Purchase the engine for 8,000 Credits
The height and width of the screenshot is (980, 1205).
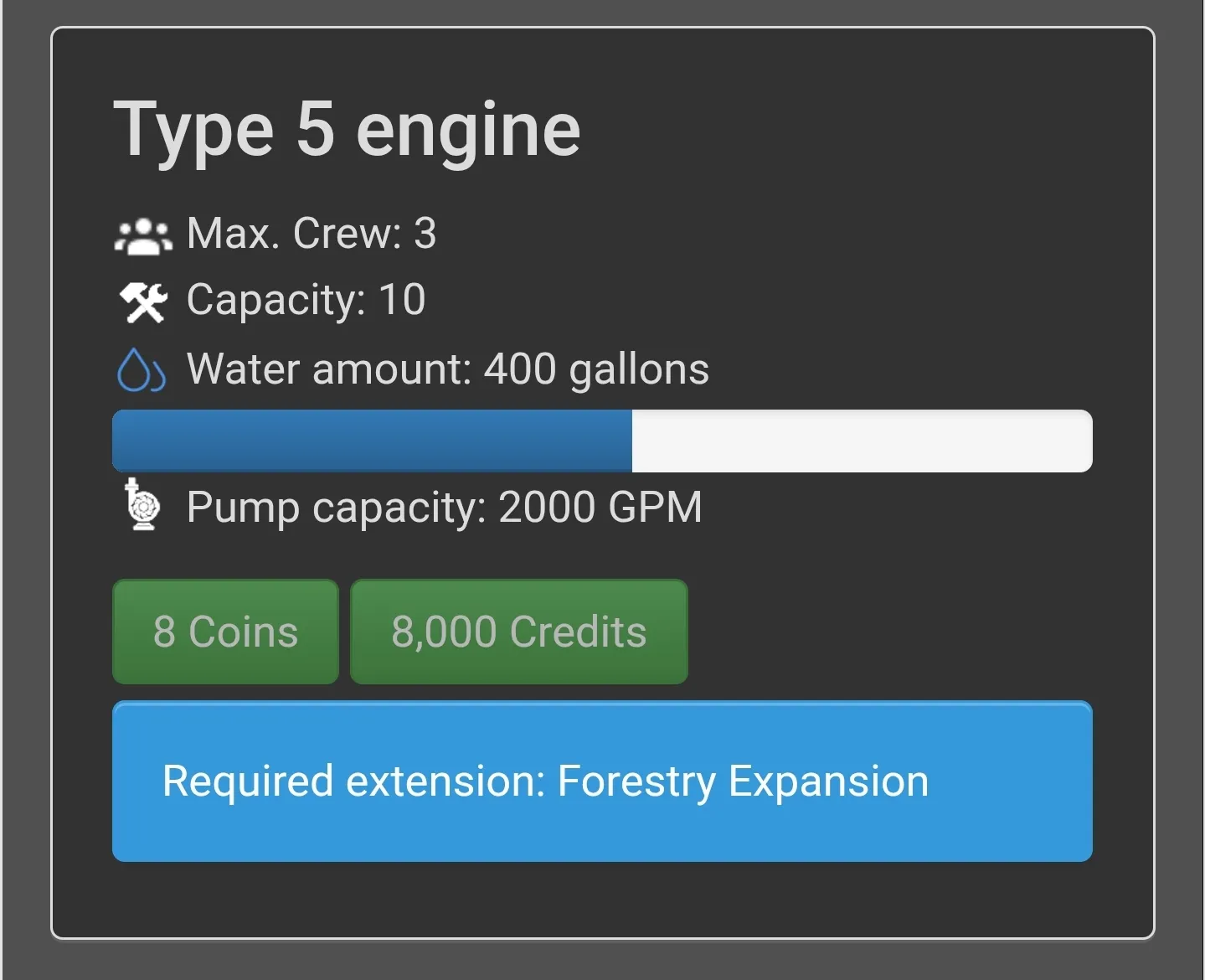point(519,632)
